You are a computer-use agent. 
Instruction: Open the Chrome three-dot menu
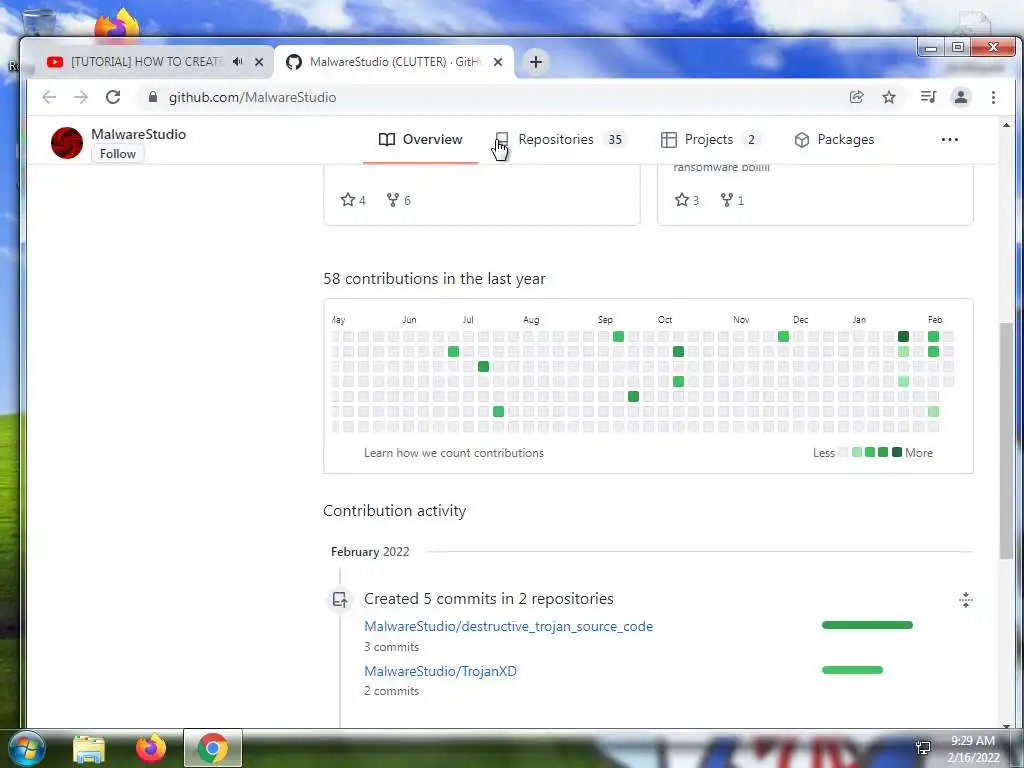(993, 97)
